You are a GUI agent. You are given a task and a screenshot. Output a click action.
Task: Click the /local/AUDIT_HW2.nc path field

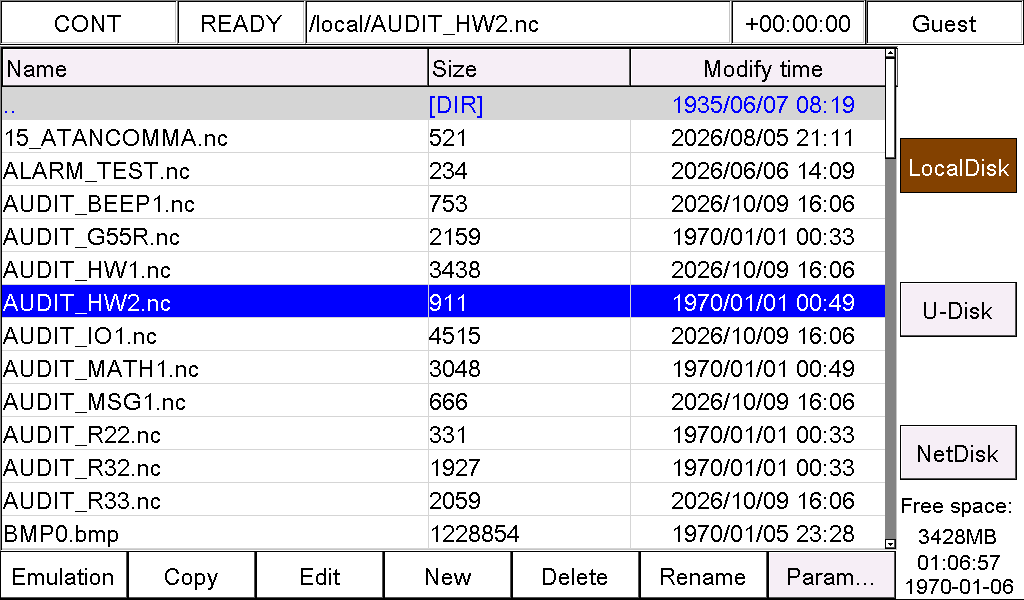coord(518,24)
